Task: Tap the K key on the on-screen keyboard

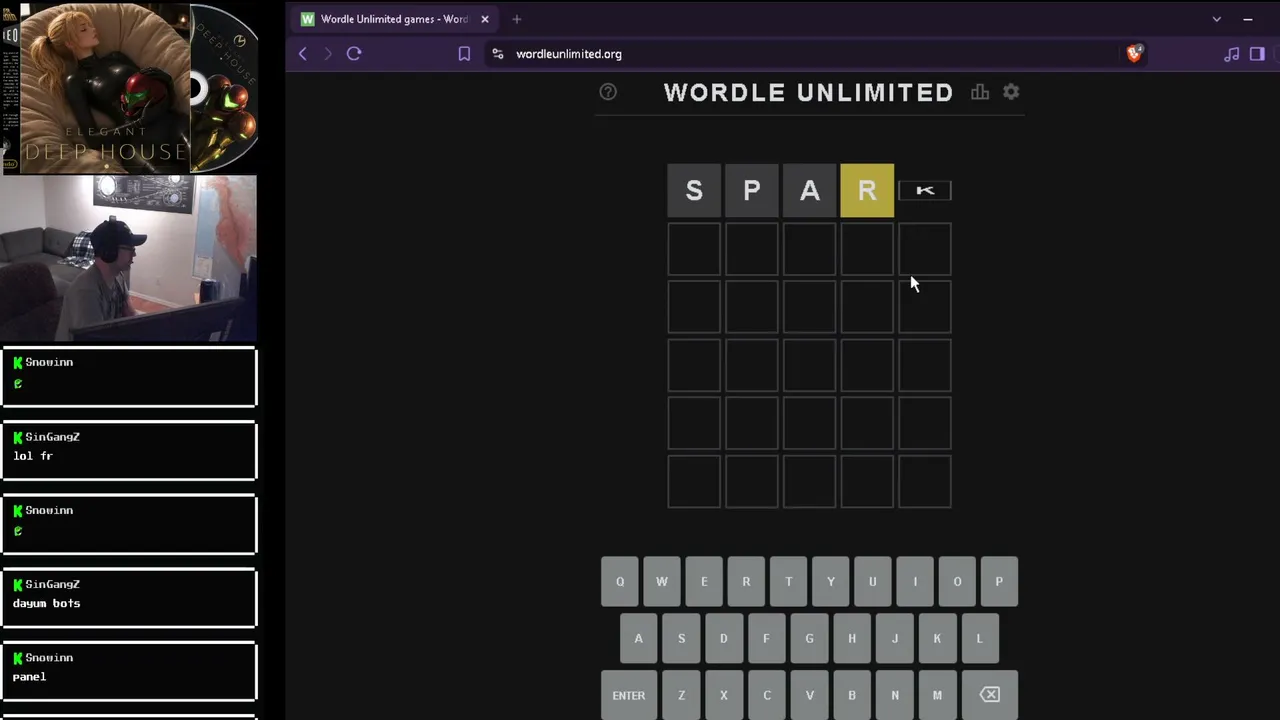Action: (x=937, y=639)
